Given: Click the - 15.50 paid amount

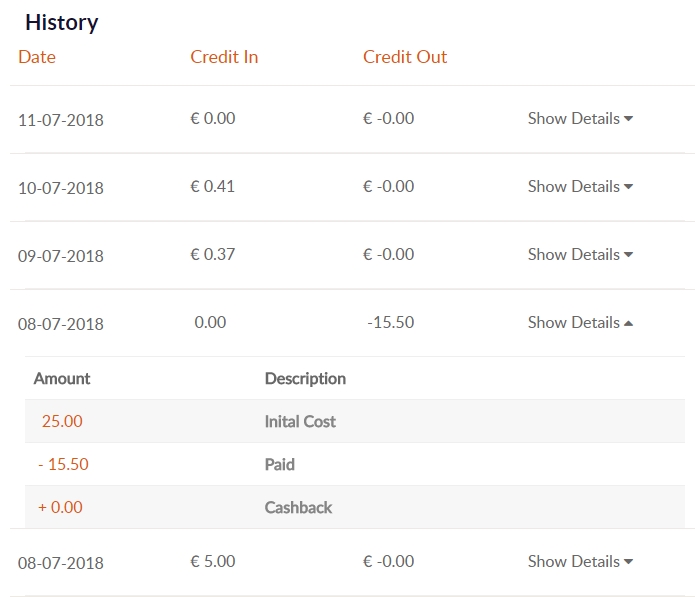Looking at the screenshot, I should coord(63,464).
